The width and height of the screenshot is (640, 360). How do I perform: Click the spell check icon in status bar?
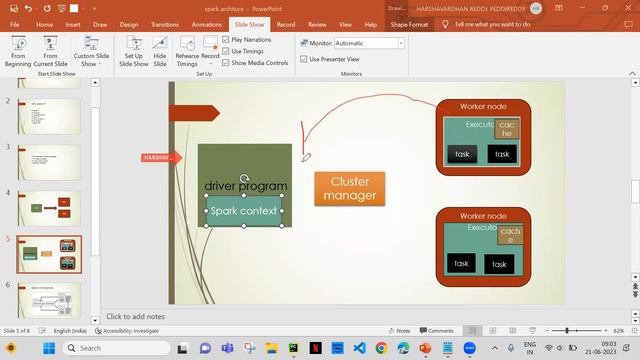click(42, 331)
